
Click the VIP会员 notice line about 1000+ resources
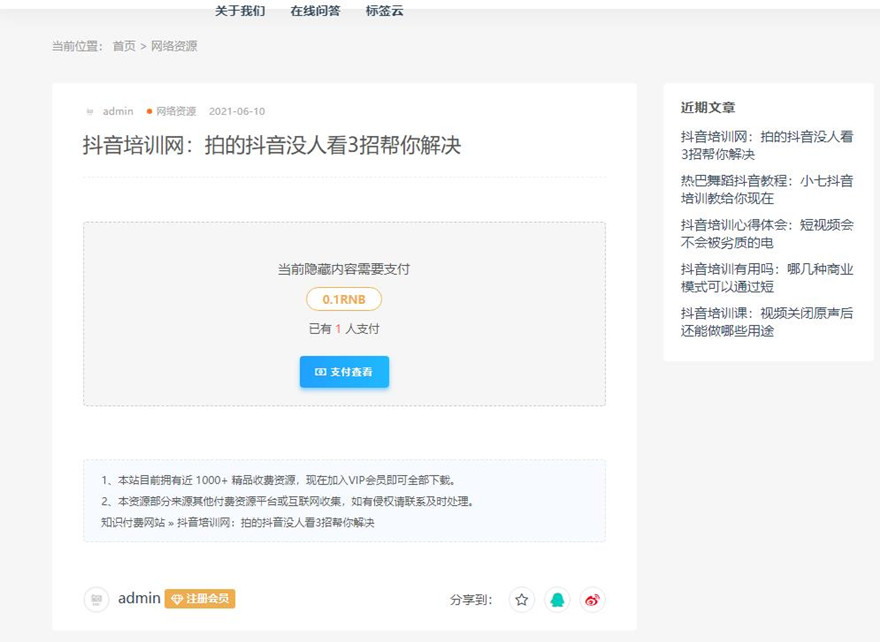click(x=279, y=480)
